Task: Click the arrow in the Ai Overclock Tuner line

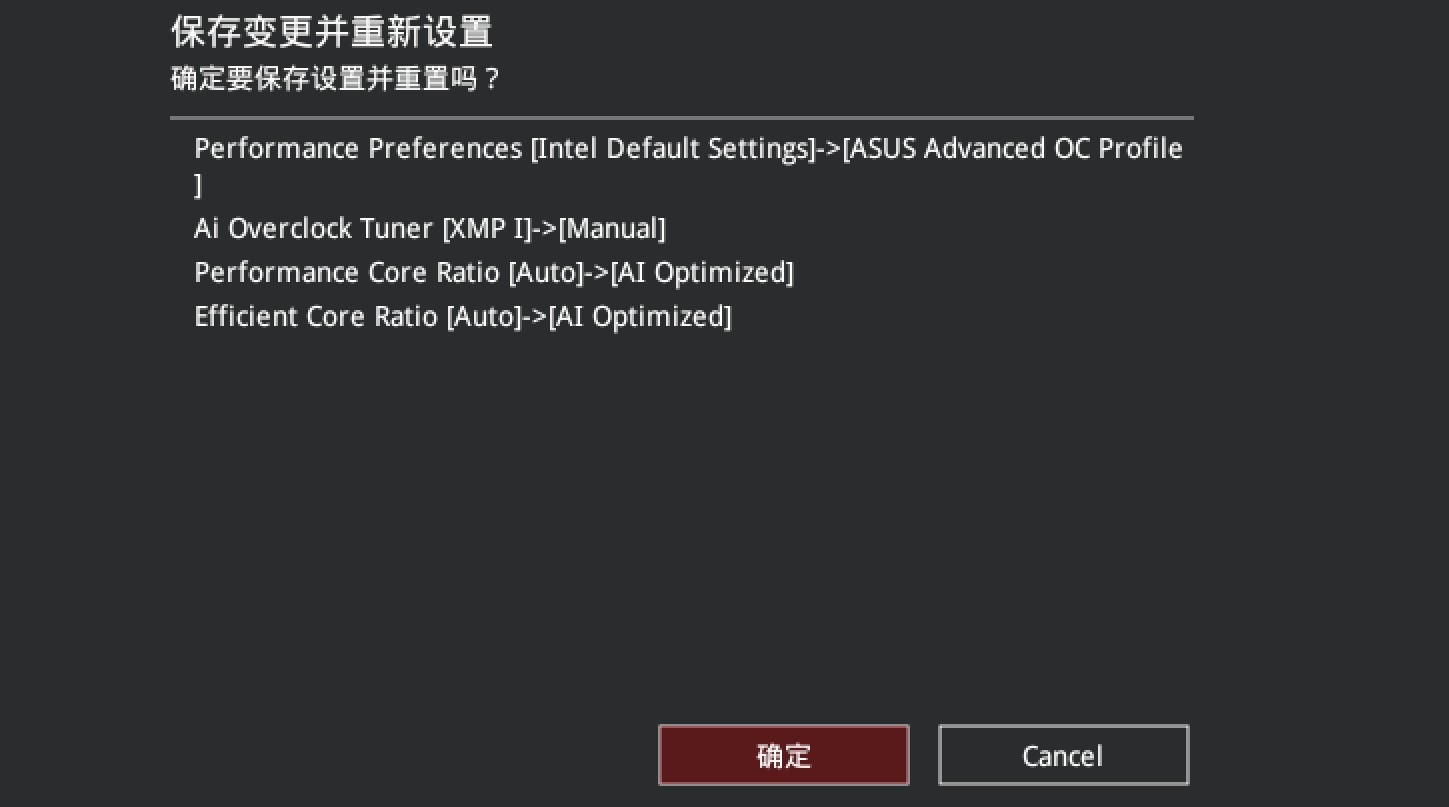Action: 545,229
